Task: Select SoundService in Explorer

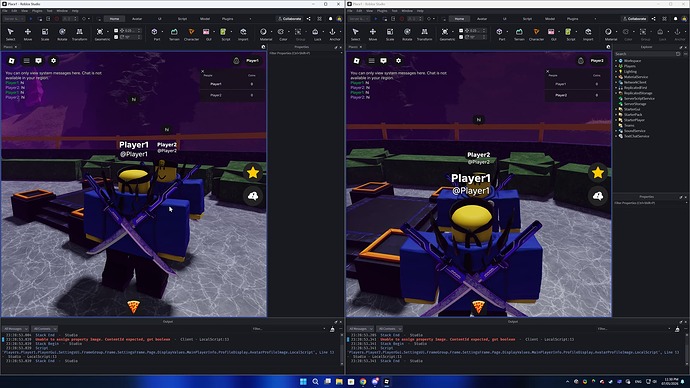Action: pos(635,131)
